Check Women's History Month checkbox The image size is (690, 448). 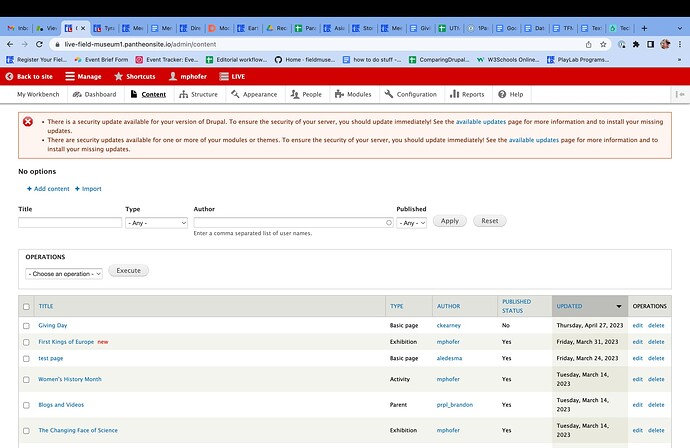(x=26, y=380)
